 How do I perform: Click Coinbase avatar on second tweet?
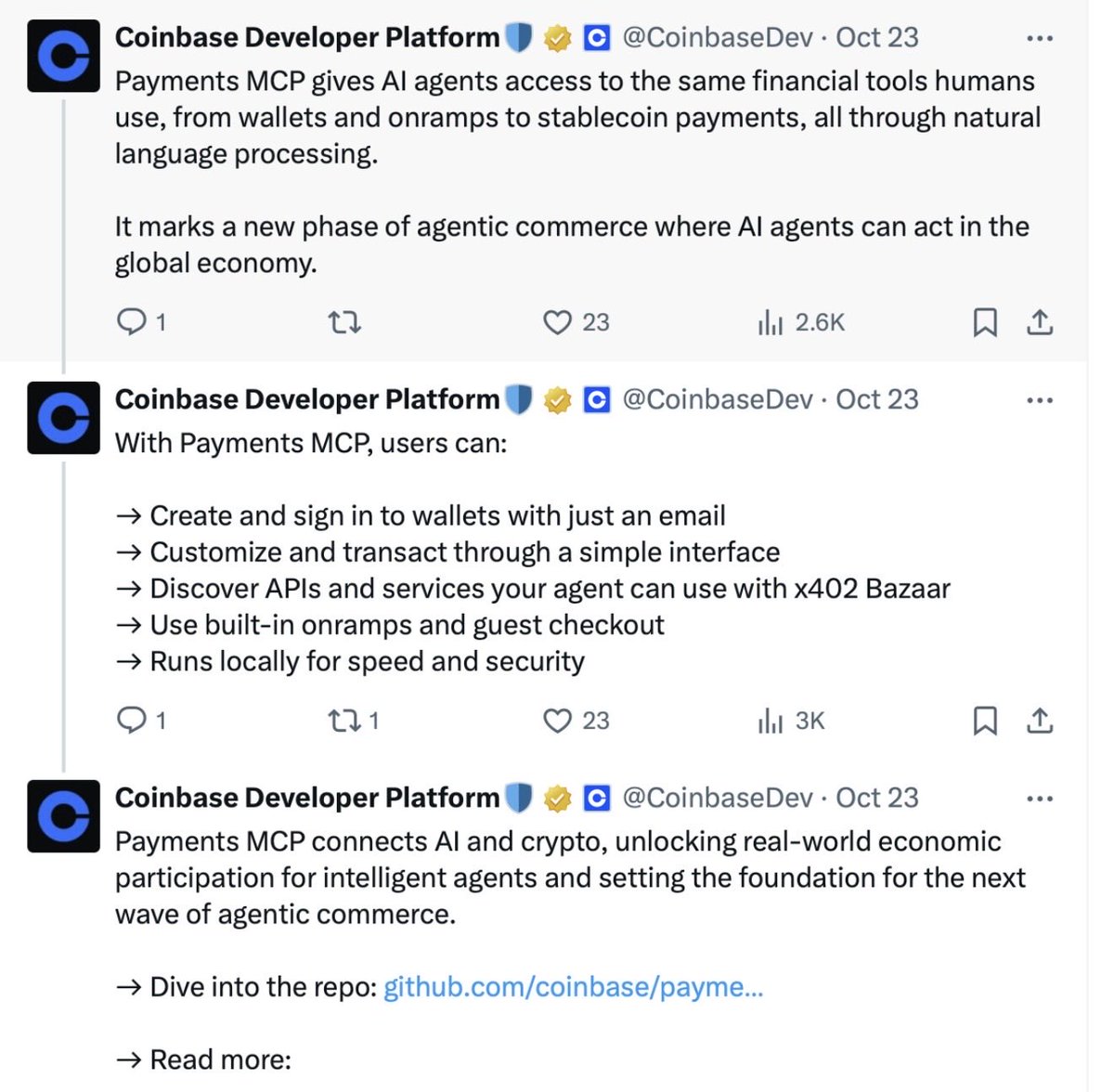coord(63,418)
